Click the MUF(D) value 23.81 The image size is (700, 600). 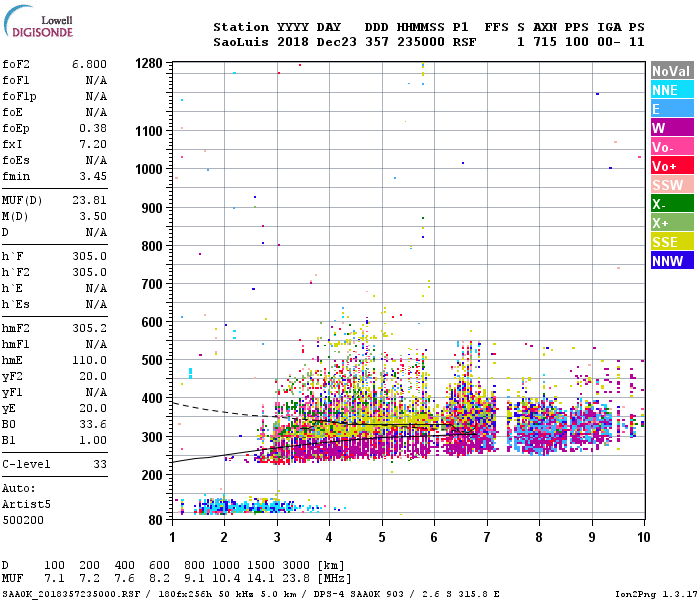tap(89, 200)
